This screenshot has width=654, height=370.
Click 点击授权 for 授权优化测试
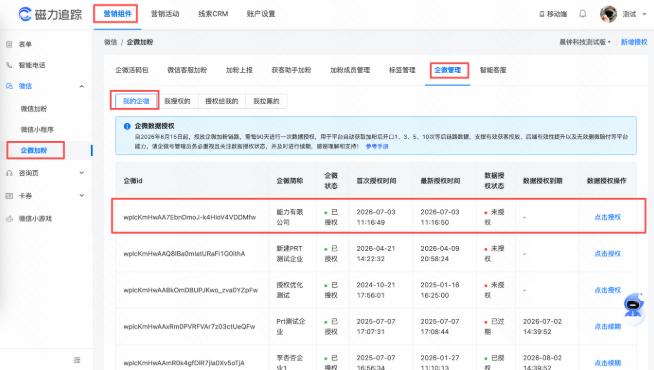(x=607, y=290)
